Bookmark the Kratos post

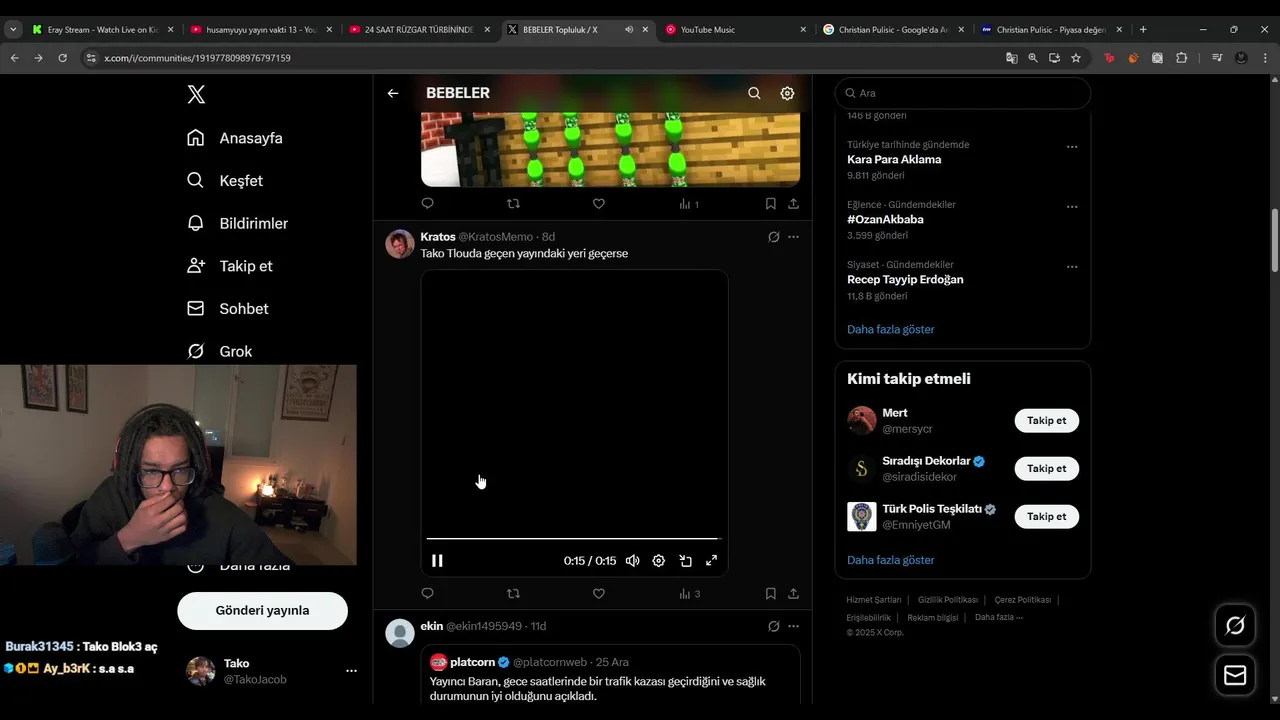point(770,594)
